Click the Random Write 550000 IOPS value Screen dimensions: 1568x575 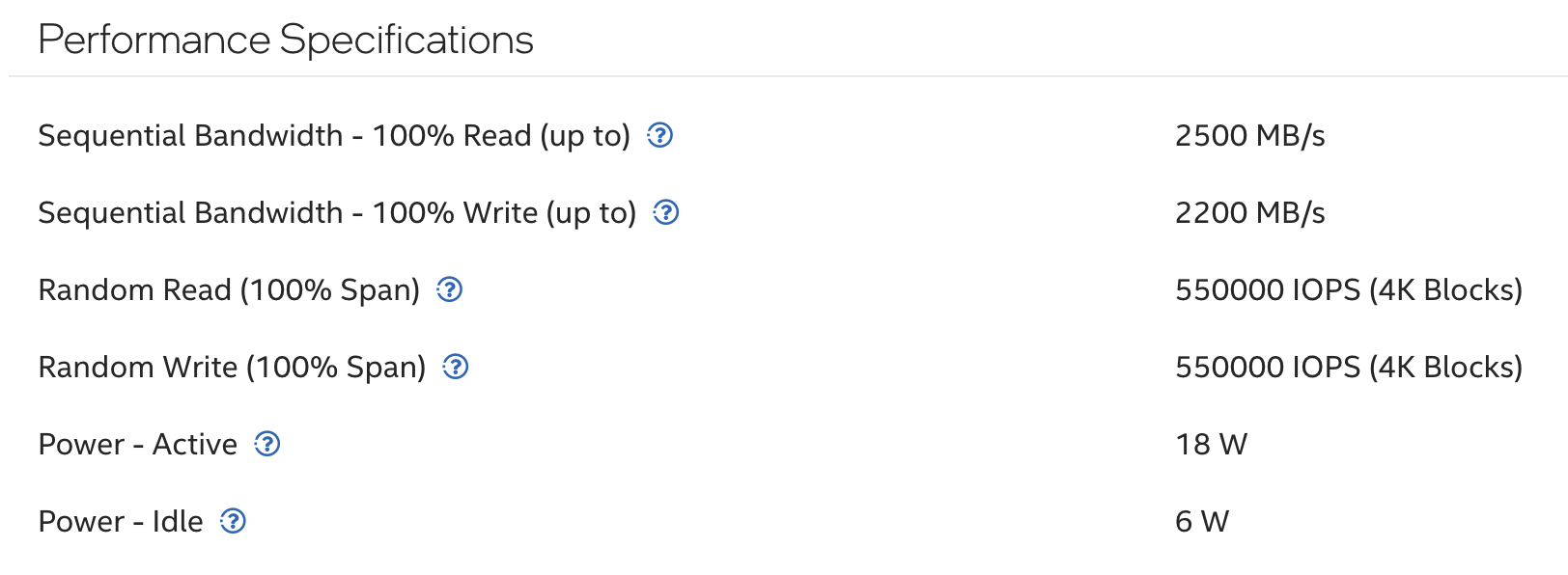pyautogui.click(x=1348, y=368)
